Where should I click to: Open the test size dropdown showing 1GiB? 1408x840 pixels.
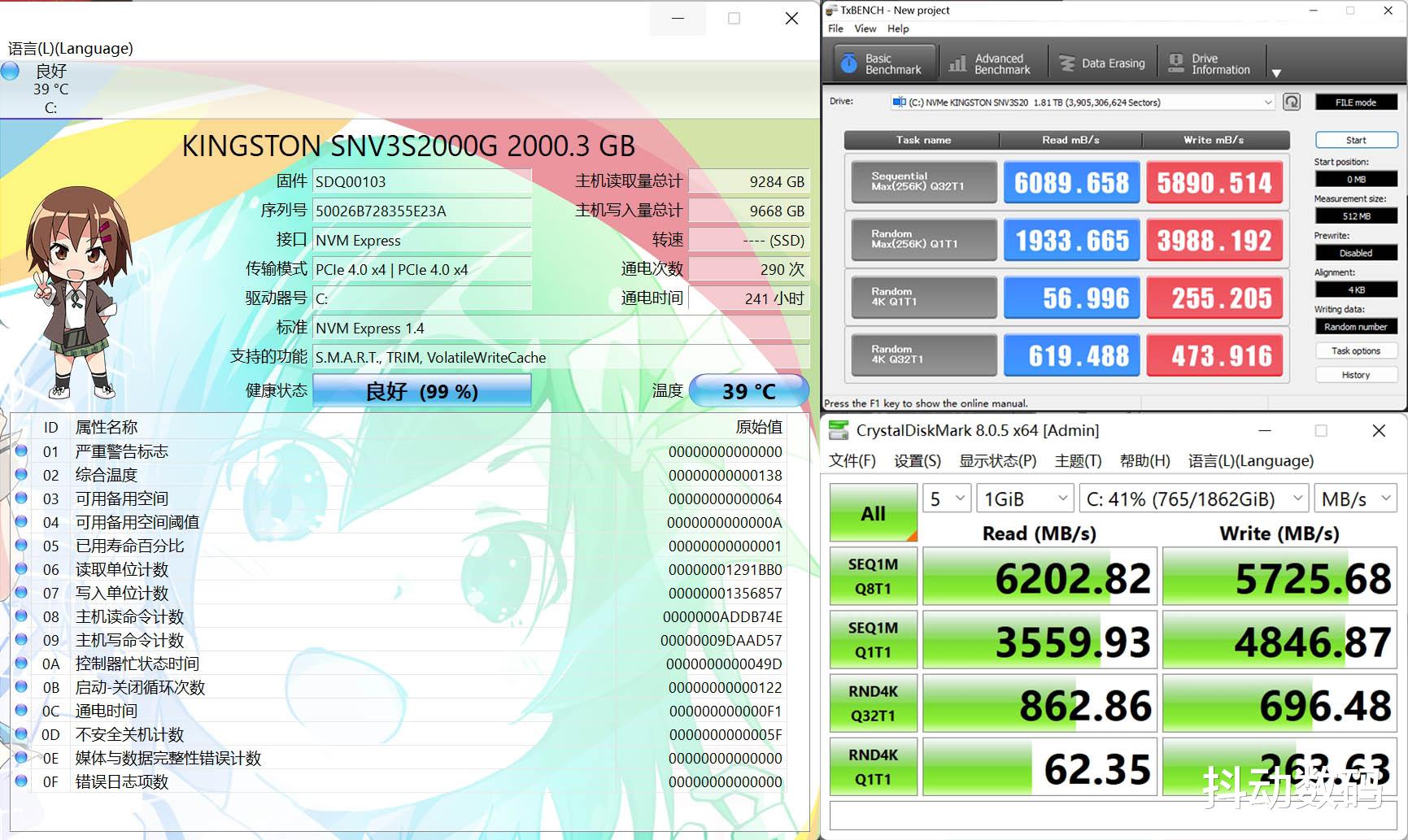pos(1025,498)
